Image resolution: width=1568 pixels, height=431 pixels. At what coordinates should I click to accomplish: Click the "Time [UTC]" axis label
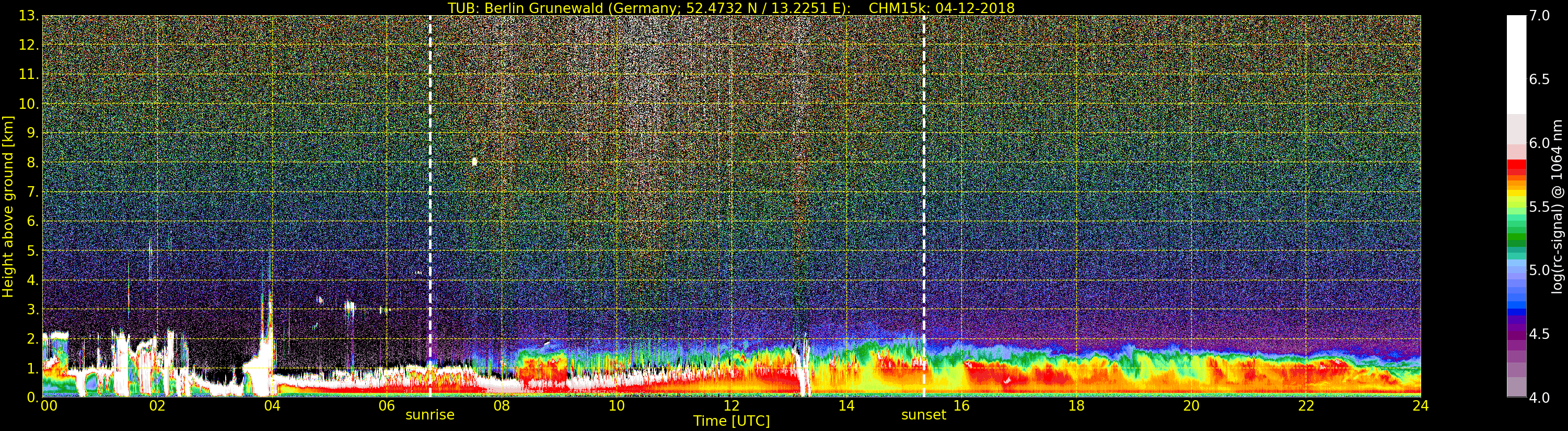(731, 421)
